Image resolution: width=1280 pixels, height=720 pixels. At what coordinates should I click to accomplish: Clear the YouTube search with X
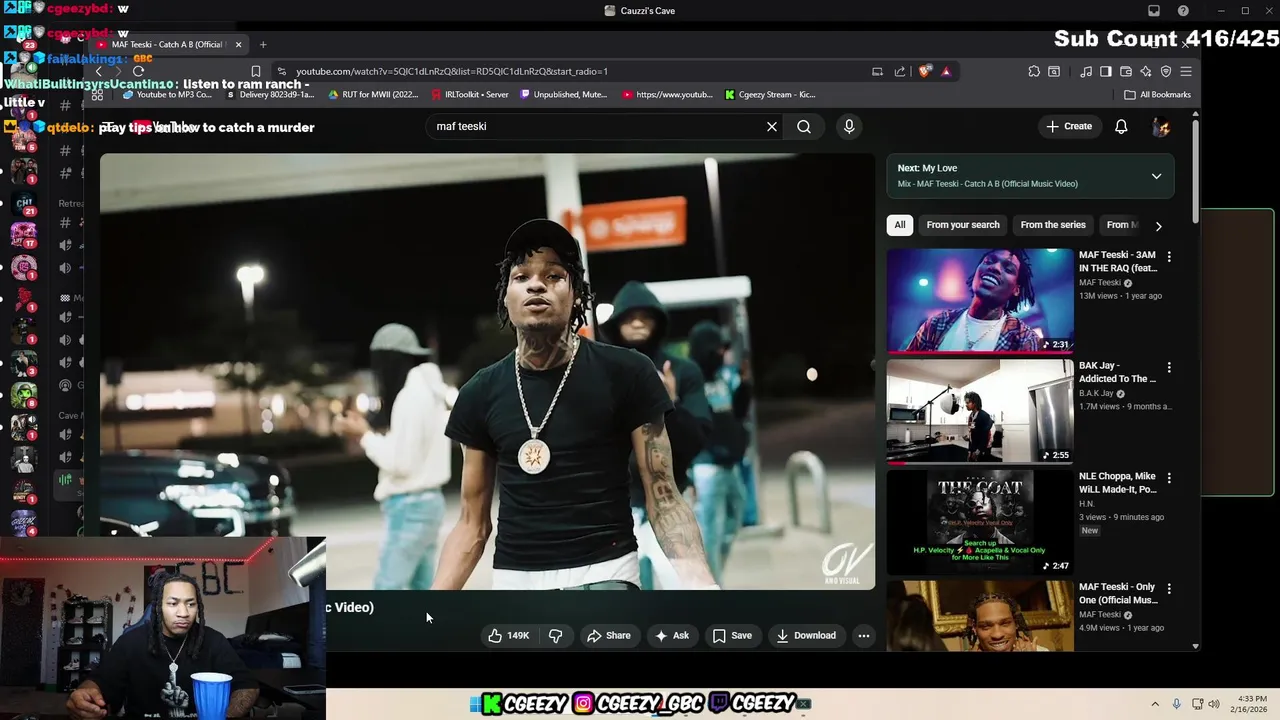[772, 126]
